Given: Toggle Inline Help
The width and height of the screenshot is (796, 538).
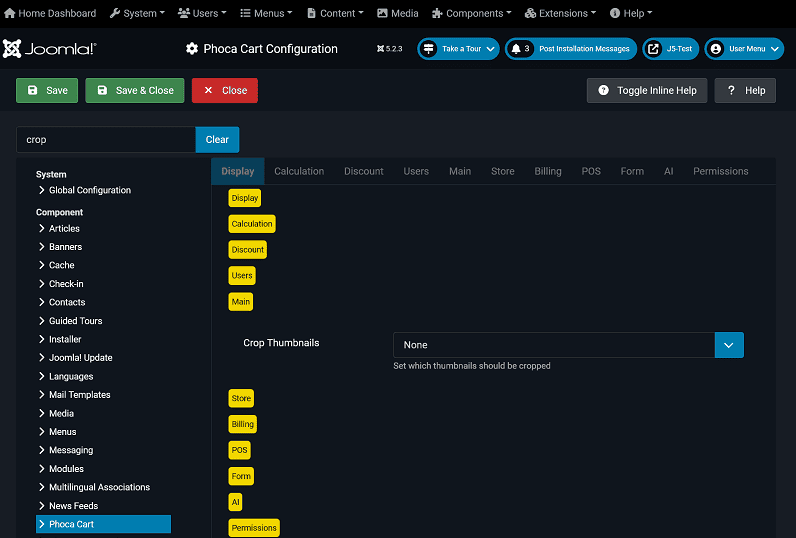Looking at the screenshot, I should pyautogui.click(x=647, y=90).
